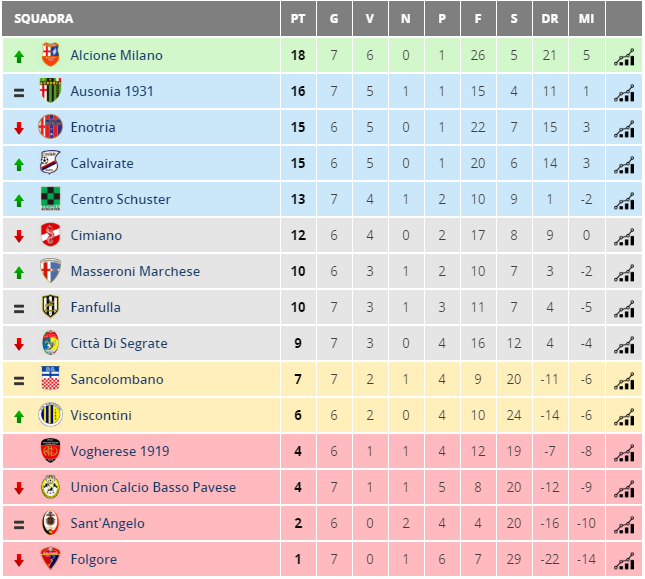Click the Viscontini team crest
The height and width of the screenshot is (579, 645).
[x=50, y=415]
